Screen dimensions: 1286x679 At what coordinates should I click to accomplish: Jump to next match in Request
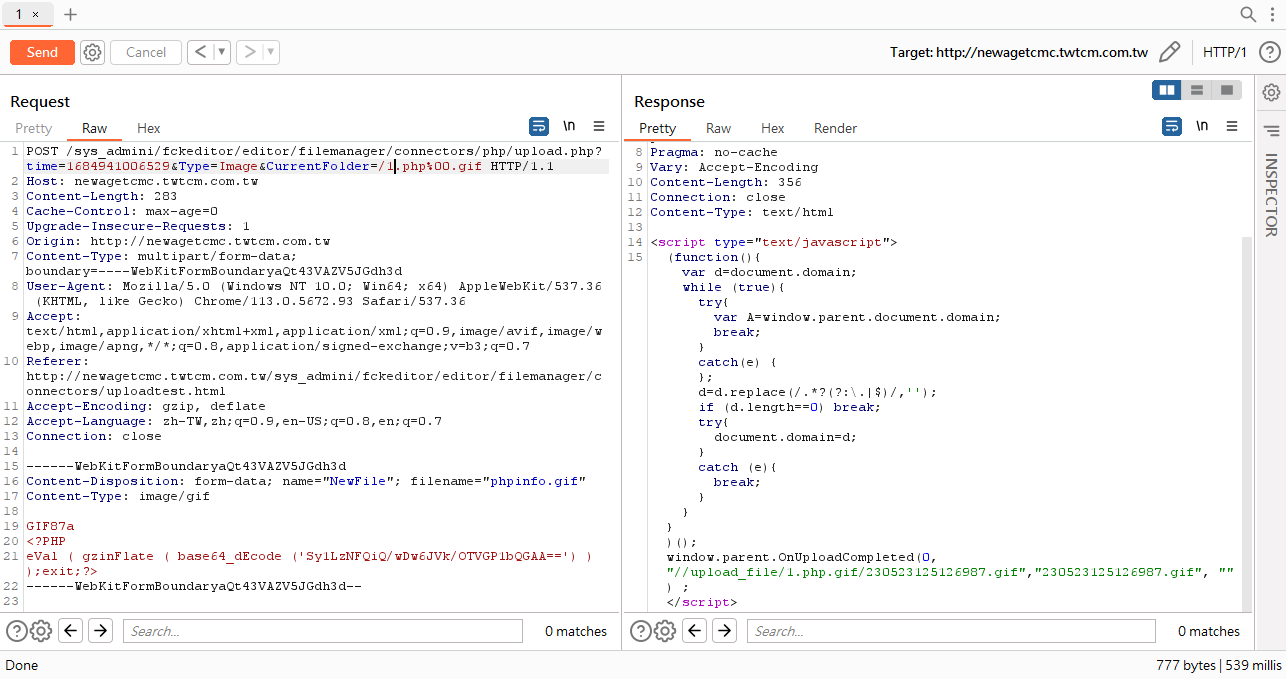coord(100,630)
